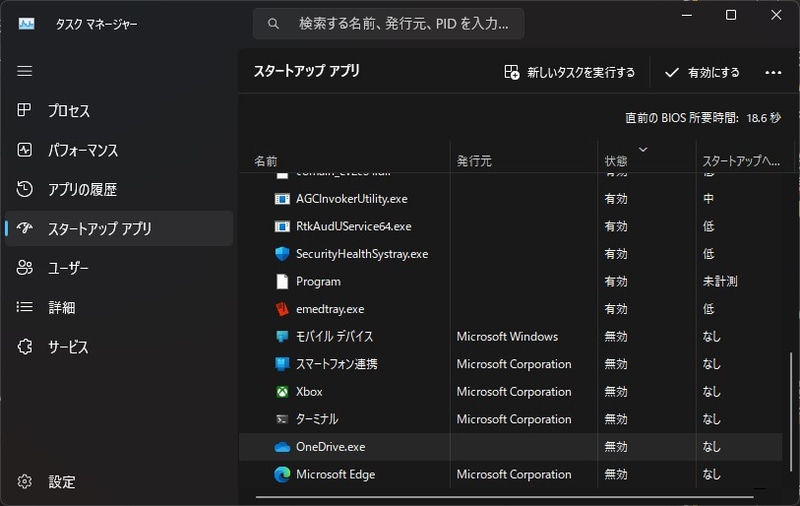This screenshot has width=800, height=506.
Task: Open the hamburger navigation menu
Action: pyautogui.click(x=24, y=71)
